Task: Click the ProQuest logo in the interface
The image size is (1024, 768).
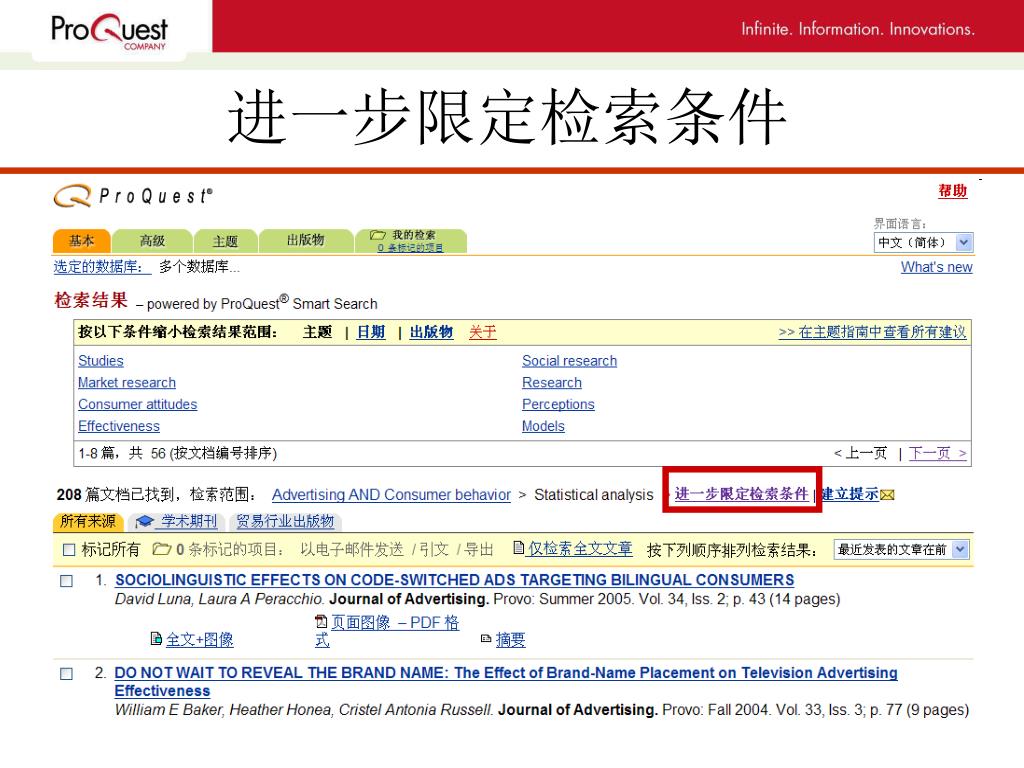Action: (133, 196)
